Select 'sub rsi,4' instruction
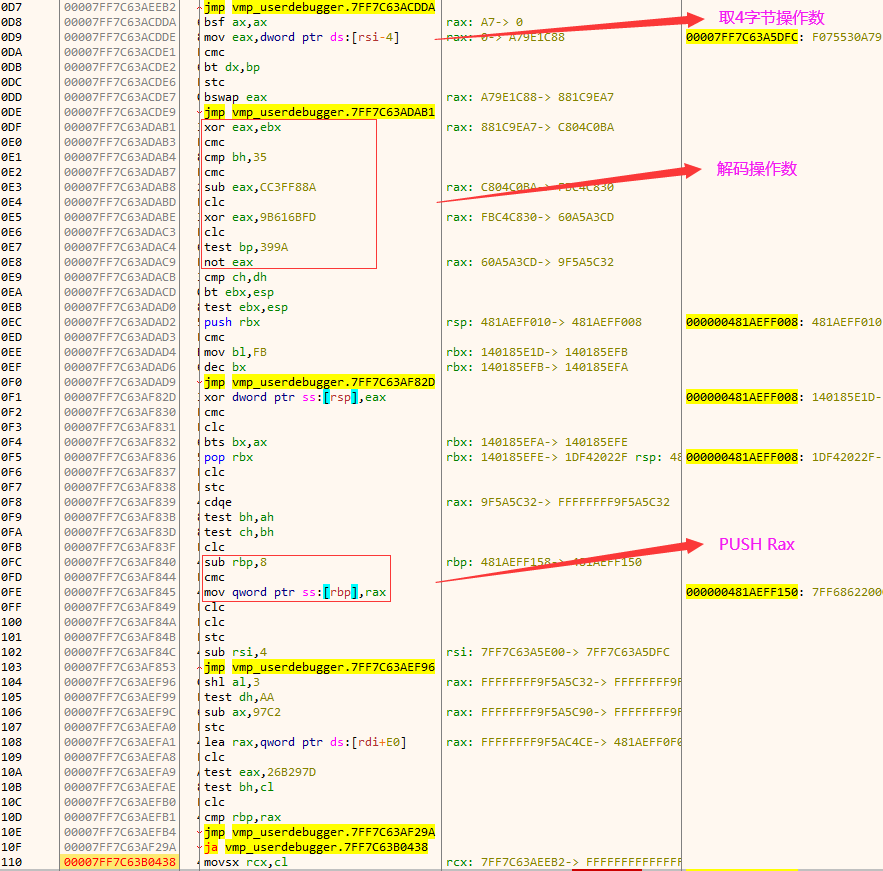Image resolution: width=883 pixels, height=871 pixels. coord(235,653)
